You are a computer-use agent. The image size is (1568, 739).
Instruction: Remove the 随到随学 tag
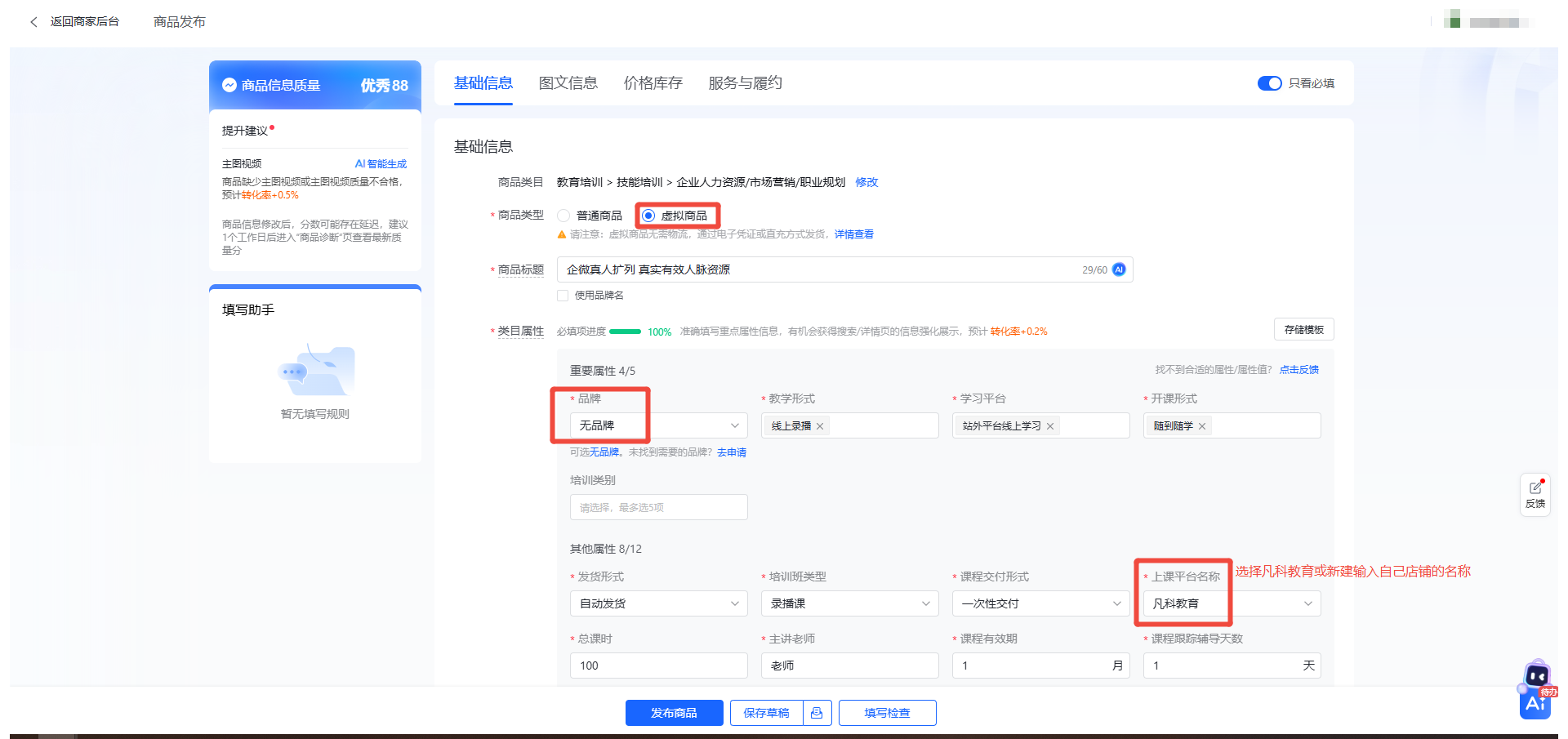tap(1202, 426)
